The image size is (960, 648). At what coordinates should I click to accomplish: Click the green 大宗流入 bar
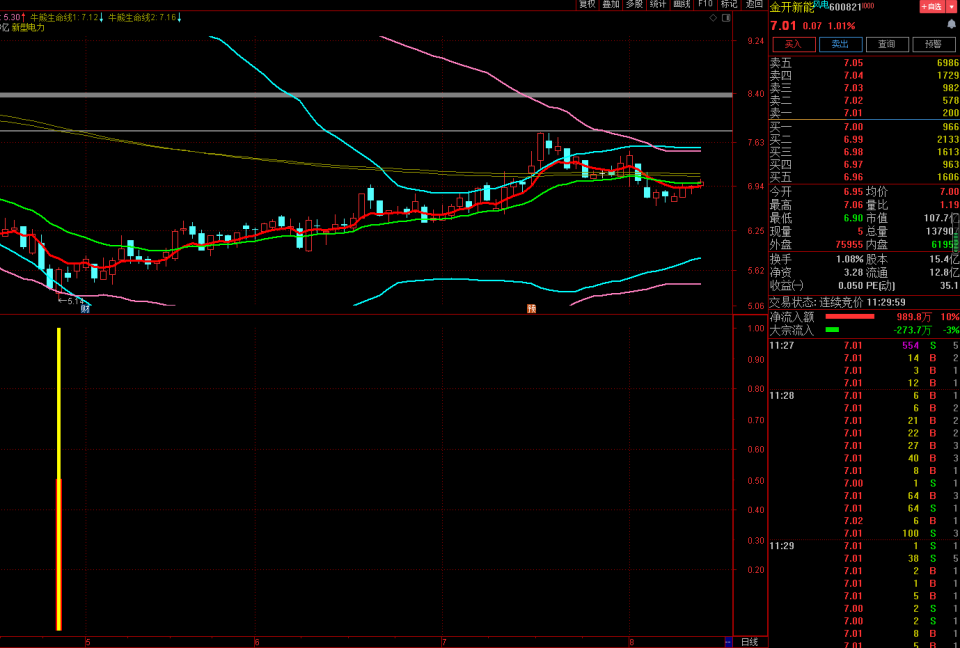pos(832,330)
